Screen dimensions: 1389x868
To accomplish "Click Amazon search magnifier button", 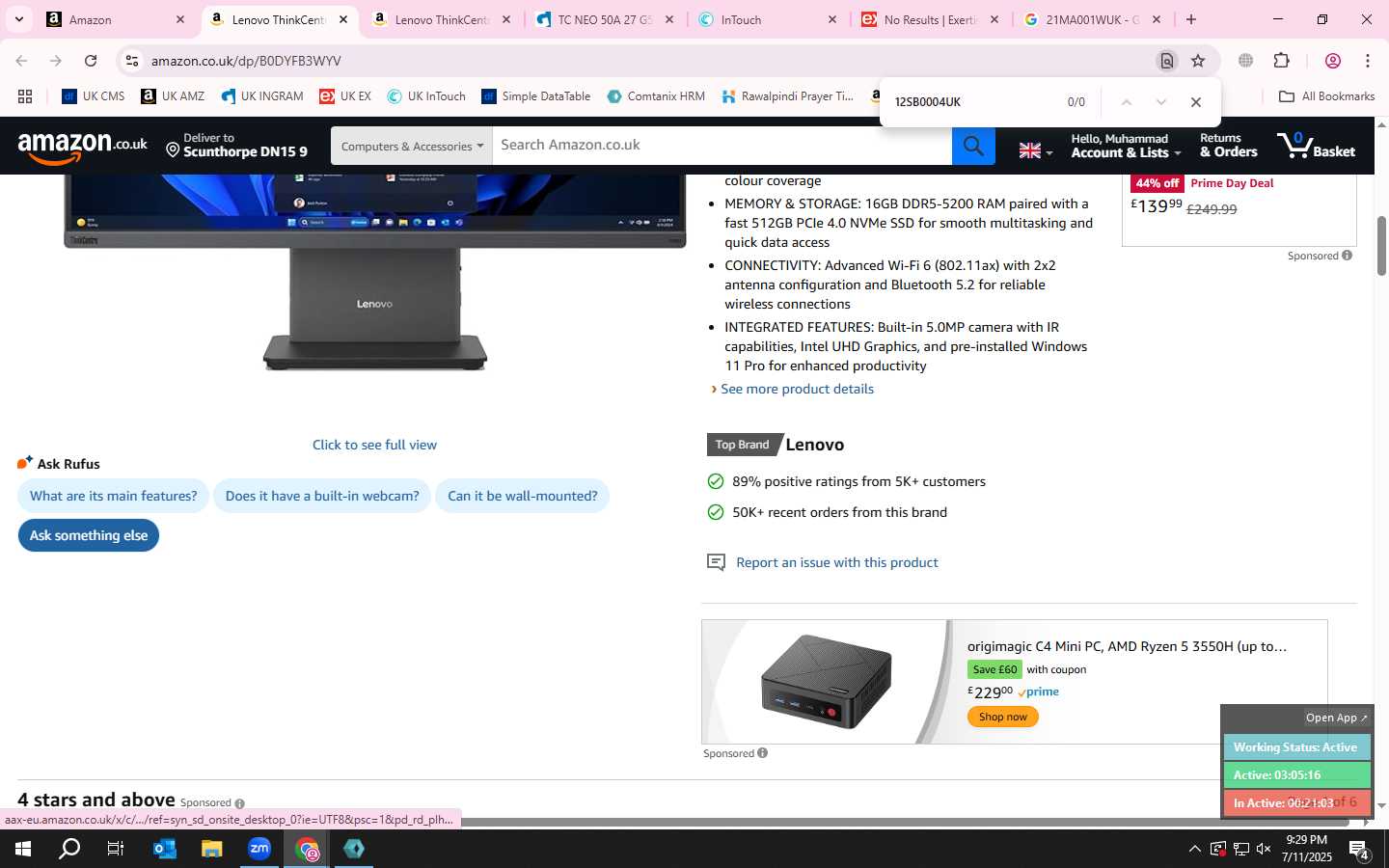I will coord(973,146).
